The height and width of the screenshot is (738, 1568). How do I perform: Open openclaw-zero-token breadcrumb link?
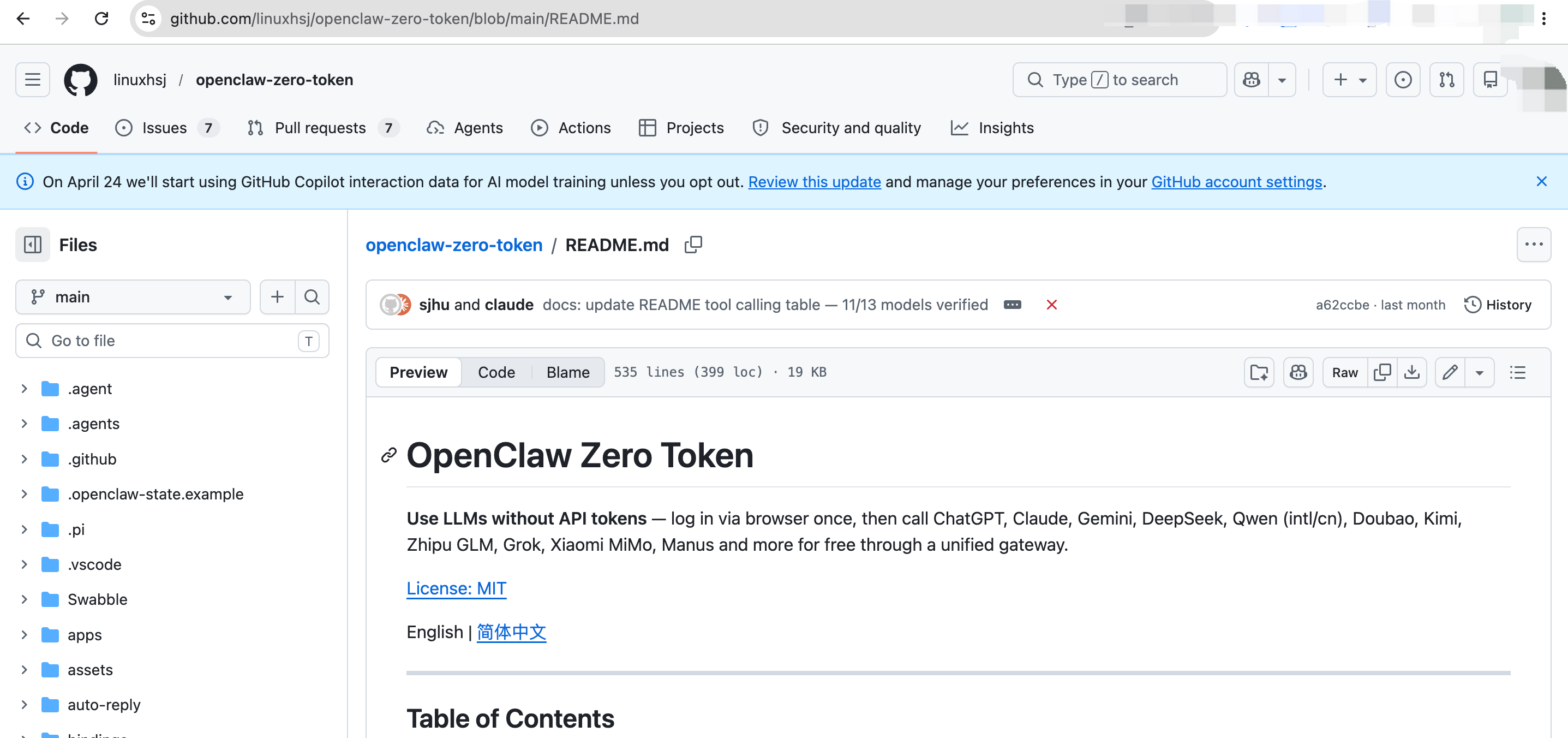[453, 245]
